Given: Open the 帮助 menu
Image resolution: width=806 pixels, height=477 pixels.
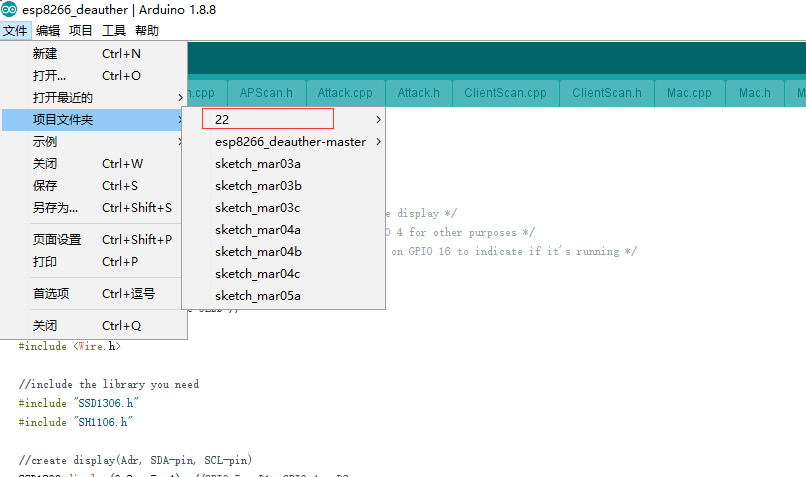Looking at the screenshot, I should (x=147, y=31).
